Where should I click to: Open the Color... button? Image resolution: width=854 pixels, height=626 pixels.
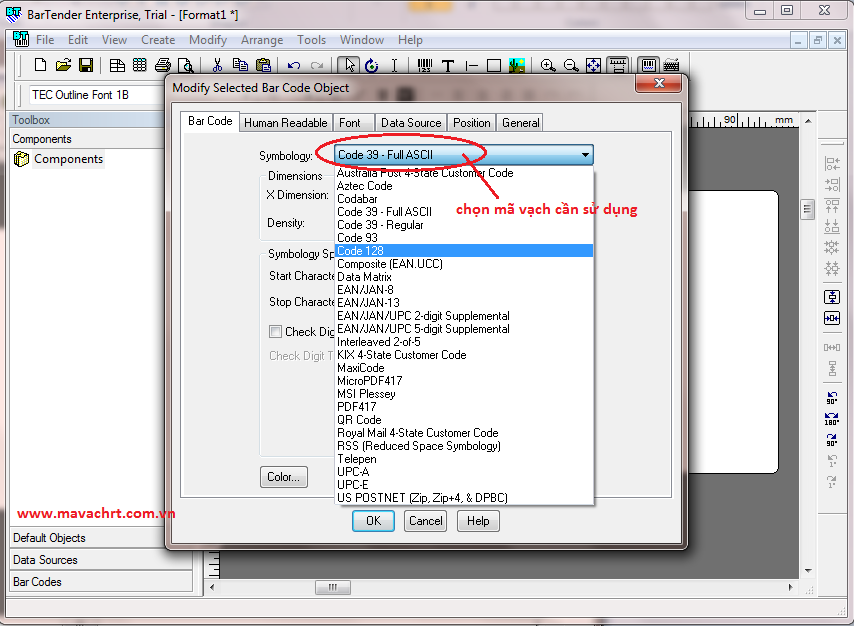pyautogui.click(x=283, y=477)
